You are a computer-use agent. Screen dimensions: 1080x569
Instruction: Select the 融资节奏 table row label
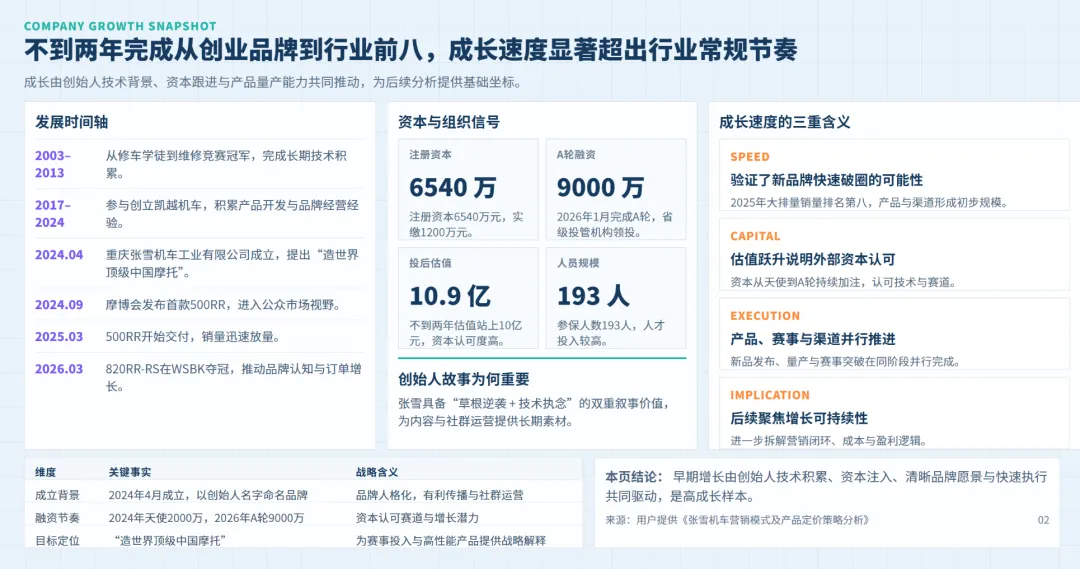(x=57, y=518)
